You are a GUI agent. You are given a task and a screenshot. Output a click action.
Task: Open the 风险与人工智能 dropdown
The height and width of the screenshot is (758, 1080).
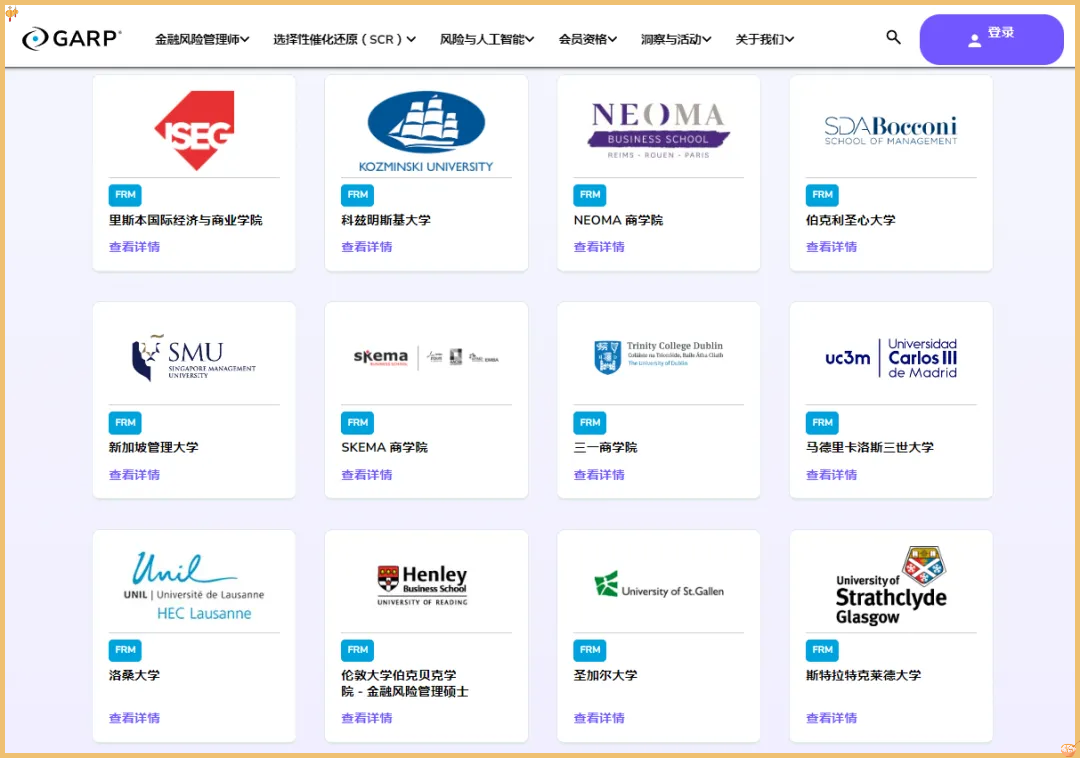(x=487, y=40)
